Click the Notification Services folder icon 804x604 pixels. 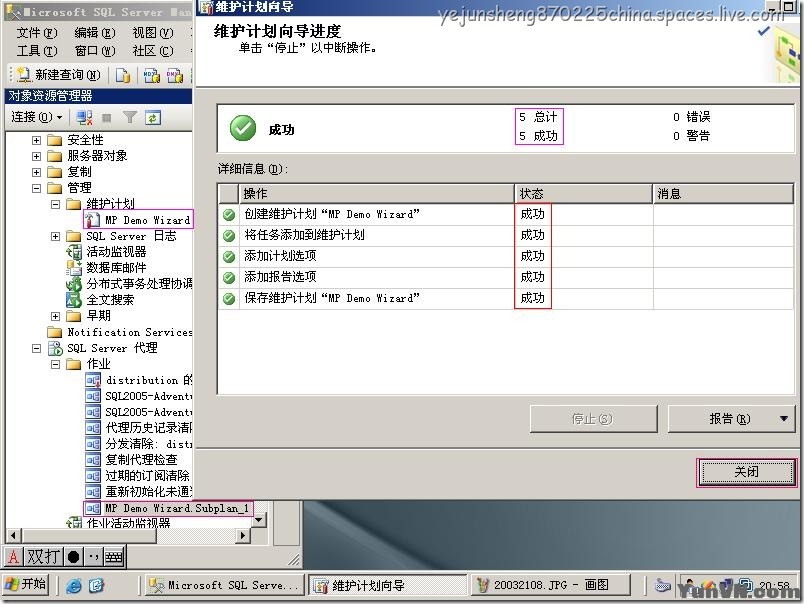tap(54, 332)
